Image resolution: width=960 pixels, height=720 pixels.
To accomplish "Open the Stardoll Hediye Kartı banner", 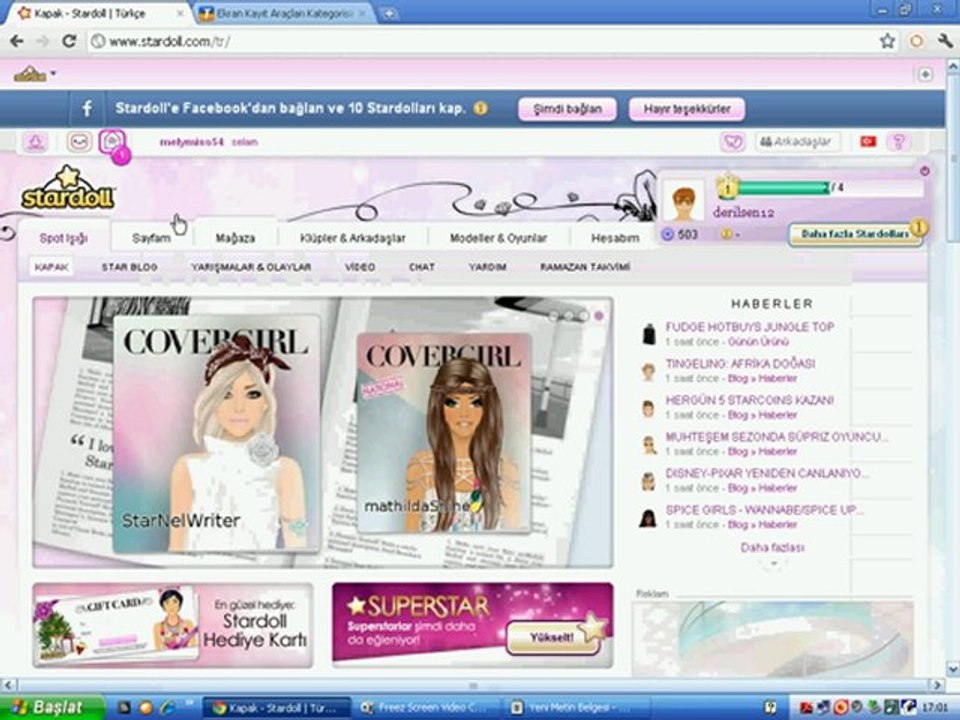I will 173,625.
